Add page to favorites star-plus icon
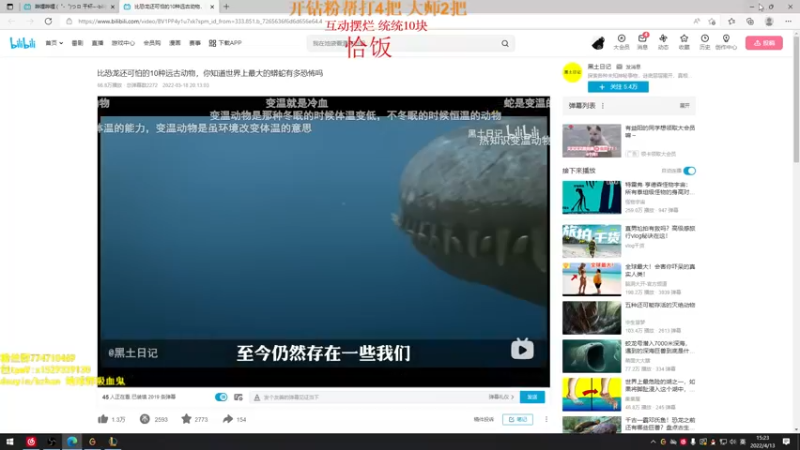This screenshot has height=450, width=800. pyautogui.click(x=712, y=21)
